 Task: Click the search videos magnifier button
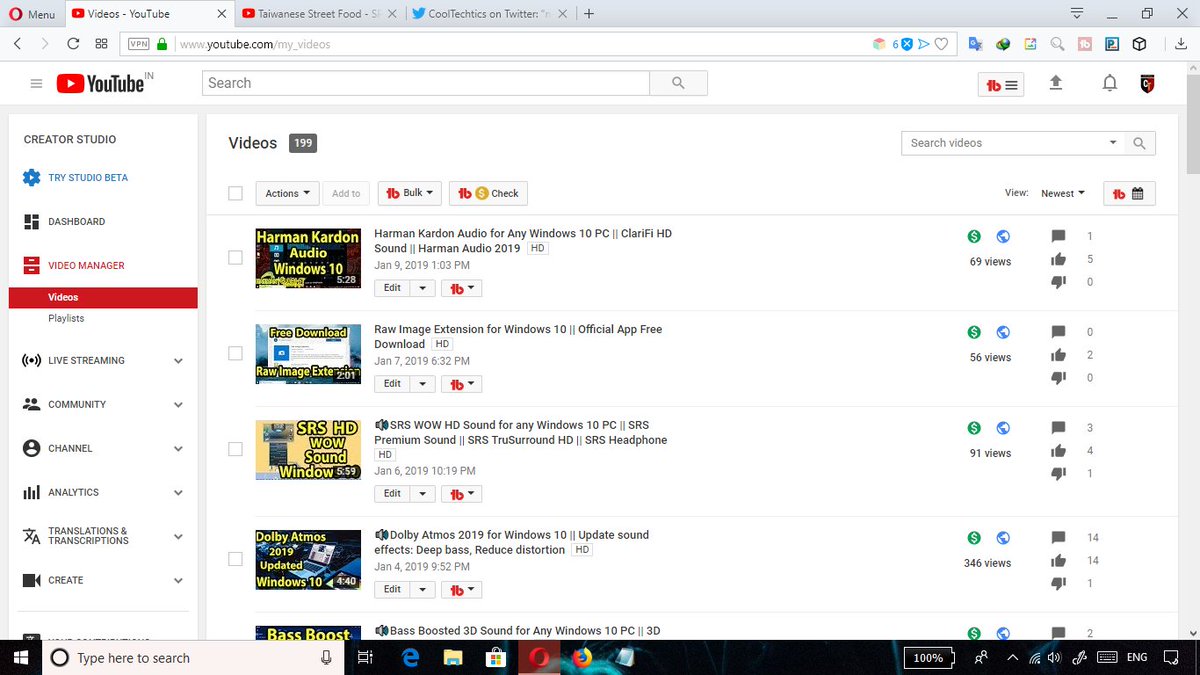pos(1140,143)
